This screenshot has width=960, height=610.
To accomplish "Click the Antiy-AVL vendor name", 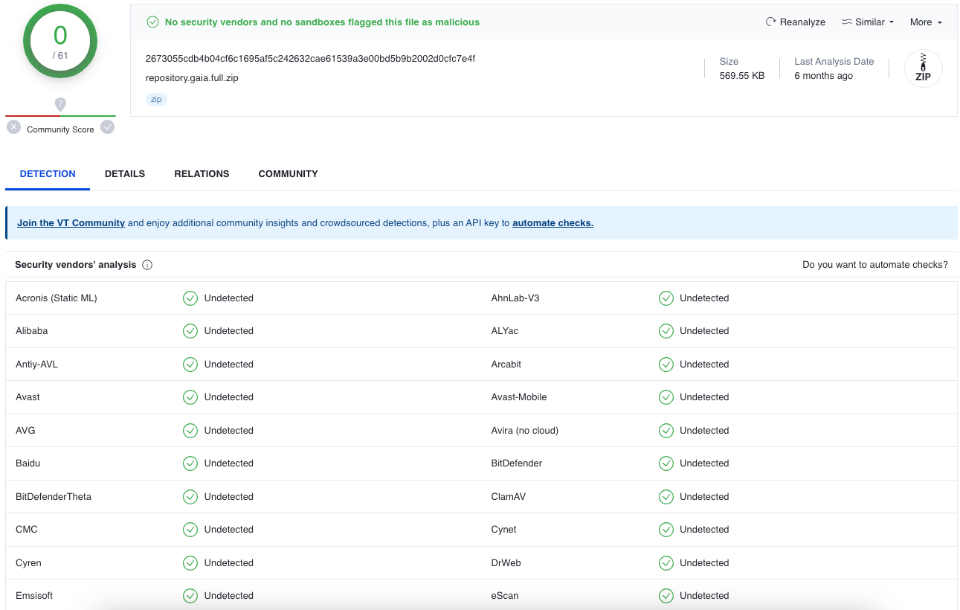I will (x=37, y=364).
